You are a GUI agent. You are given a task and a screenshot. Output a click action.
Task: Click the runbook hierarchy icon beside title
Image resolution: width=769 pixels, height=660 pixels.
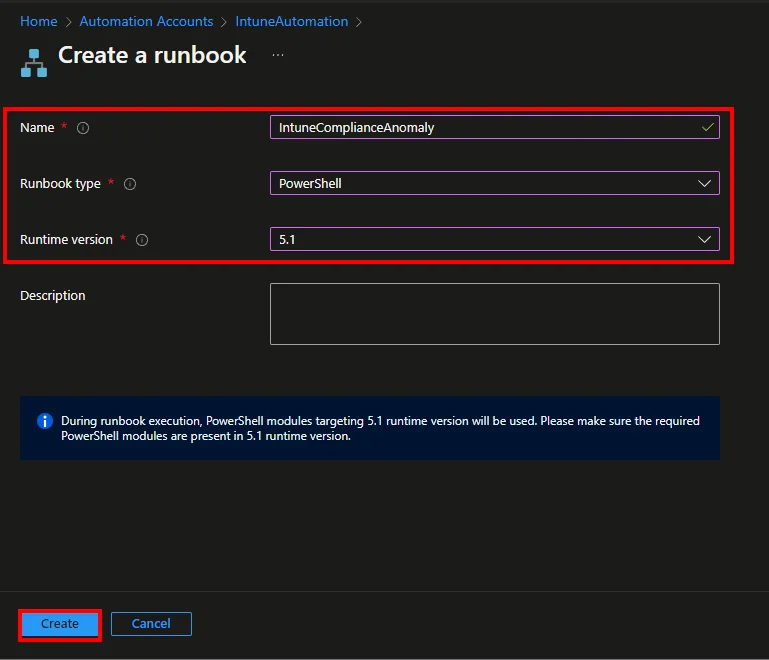pyautogui.click(x=34, y=63)
